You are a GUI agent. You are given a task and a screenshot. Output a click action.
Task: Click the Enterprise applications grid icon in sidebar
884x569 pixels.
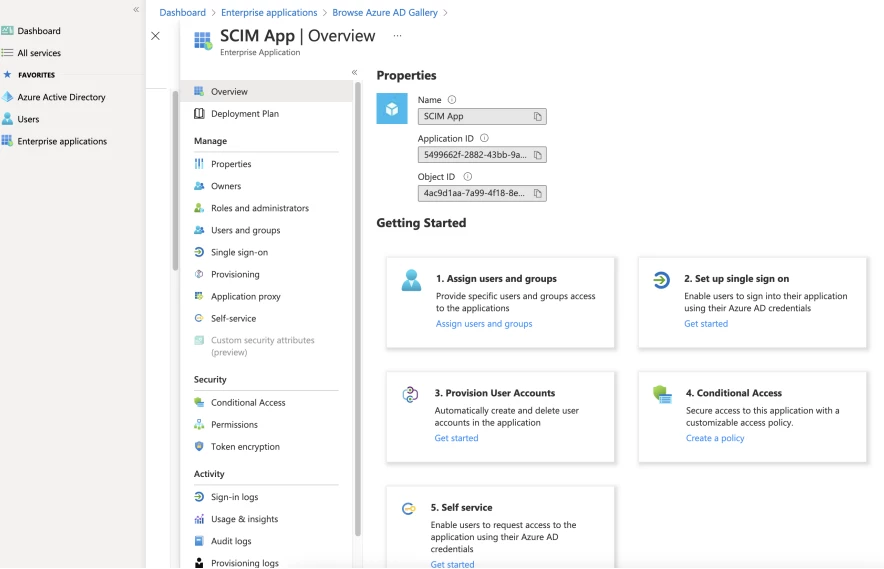point(7,140)
